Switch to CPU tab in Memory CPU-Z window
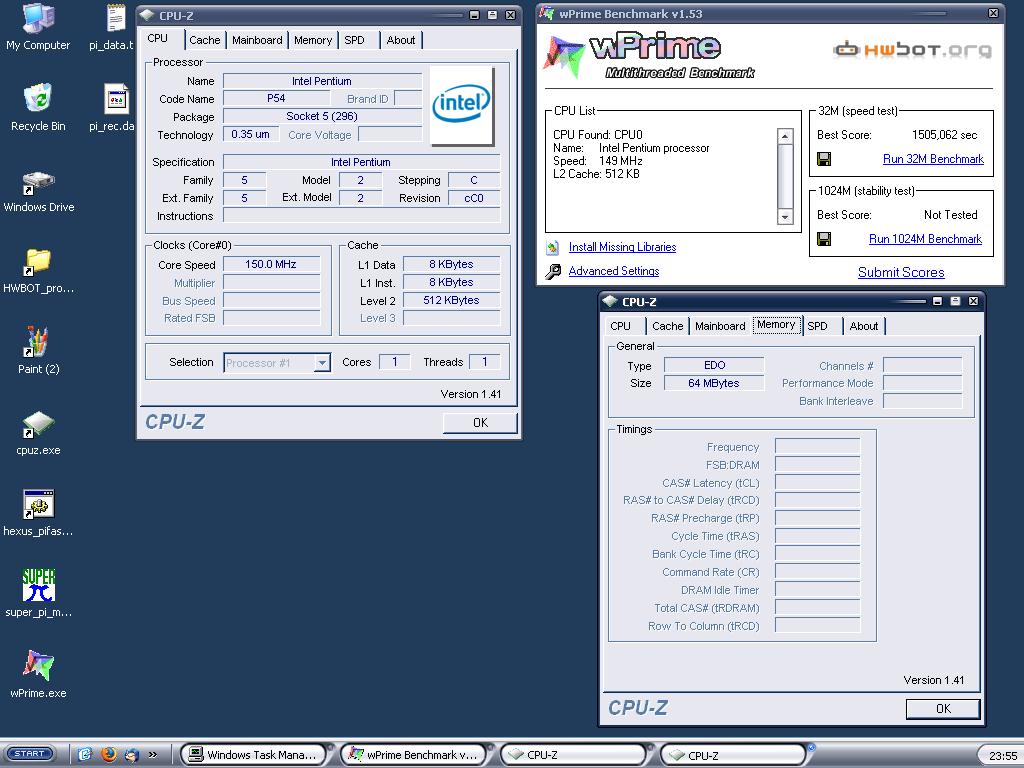The width and height of the screenshot is (1024, 768). coord(620,326)
